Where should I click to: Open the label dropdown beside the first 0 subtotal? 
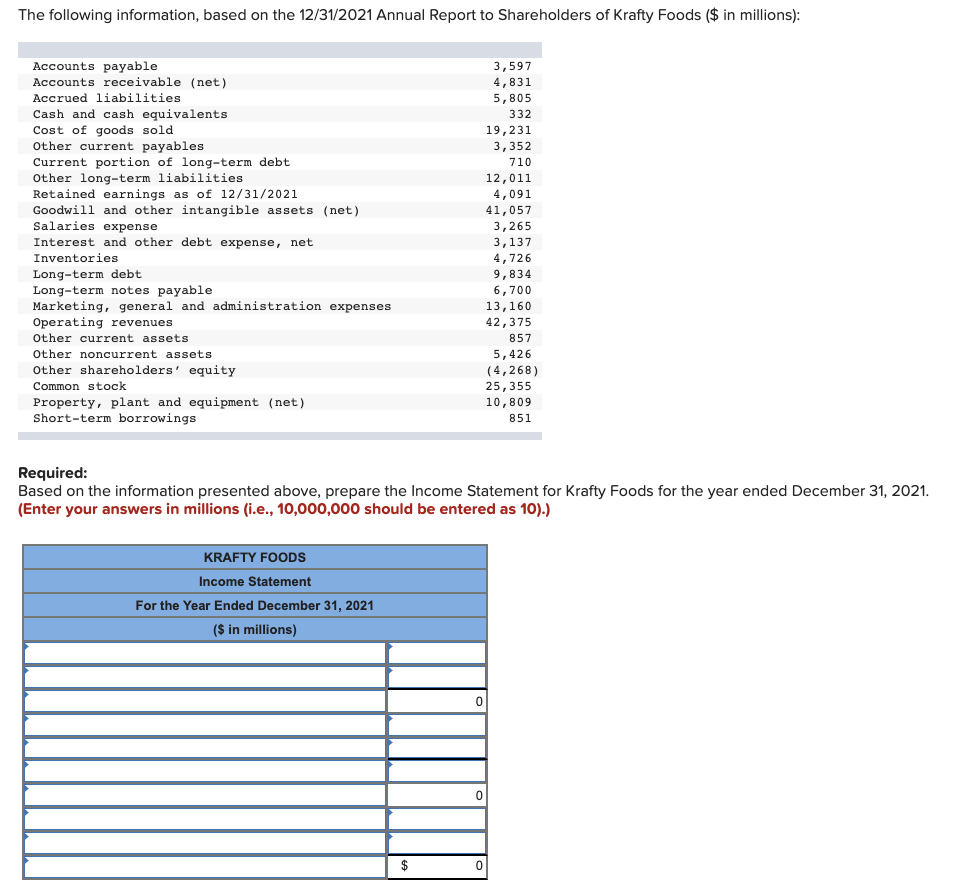point(205,700)
